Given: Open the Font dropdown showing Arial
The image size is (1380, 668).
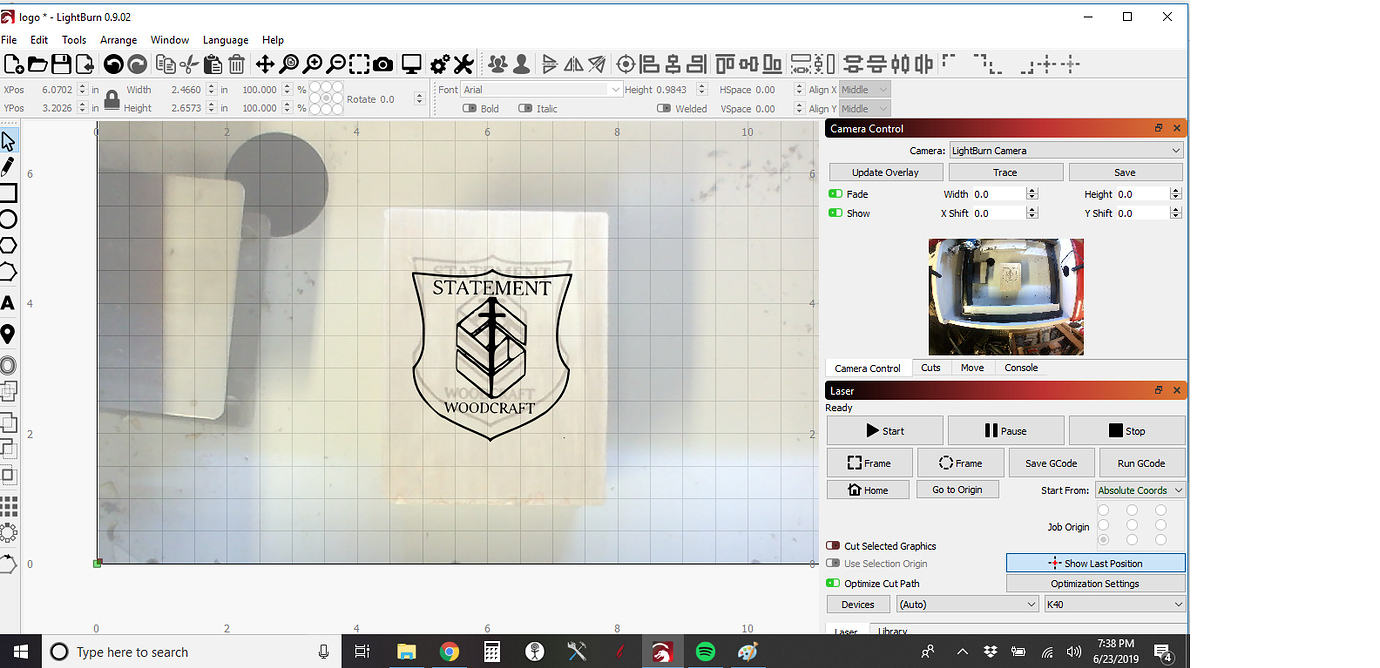Looking at the screenshot, I should point(542,90).
